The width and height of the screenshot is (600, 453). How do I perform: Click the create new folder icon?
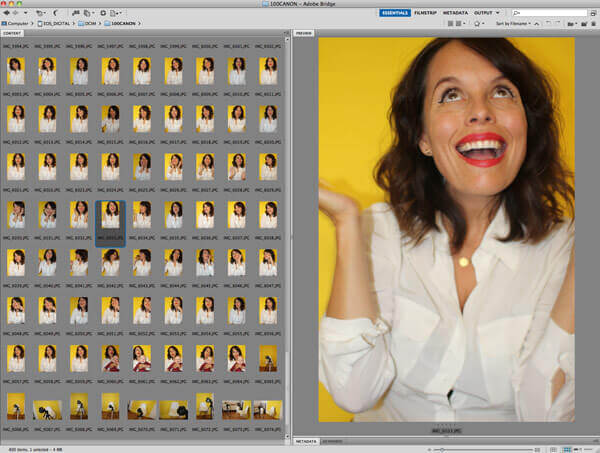coord(584,24)
